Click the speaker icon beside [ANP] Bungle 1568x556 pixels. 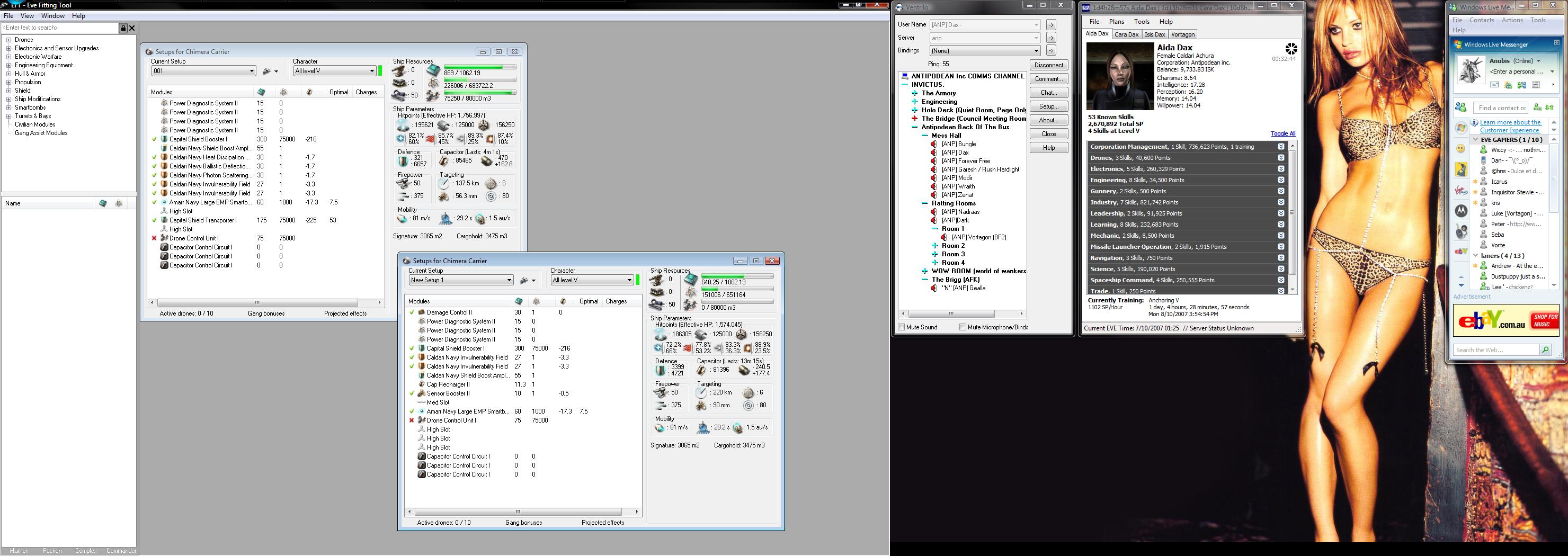(x=934, y=144)
